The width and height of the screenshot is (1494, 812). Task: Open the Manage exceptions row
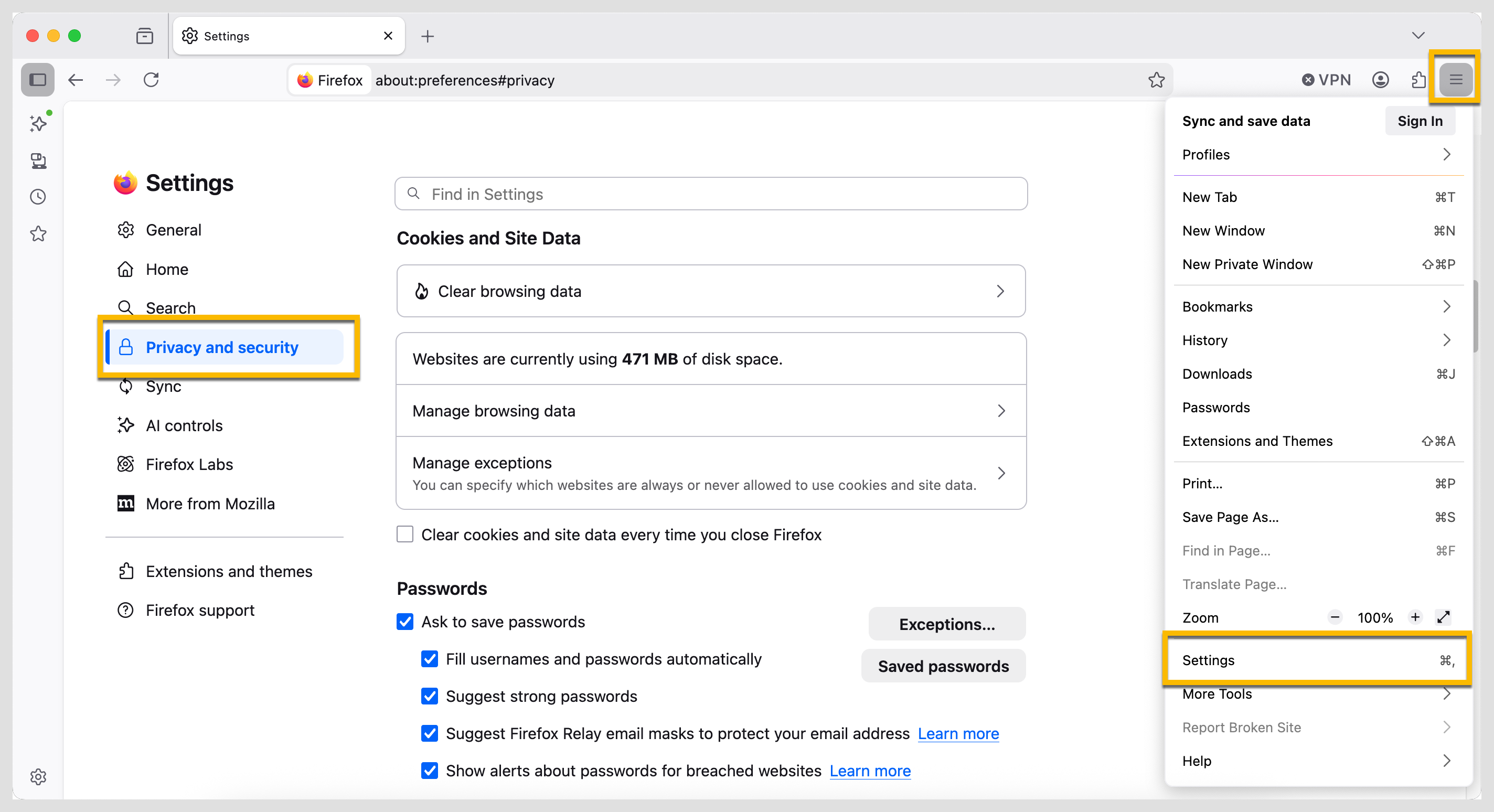(x=711, y=473)
